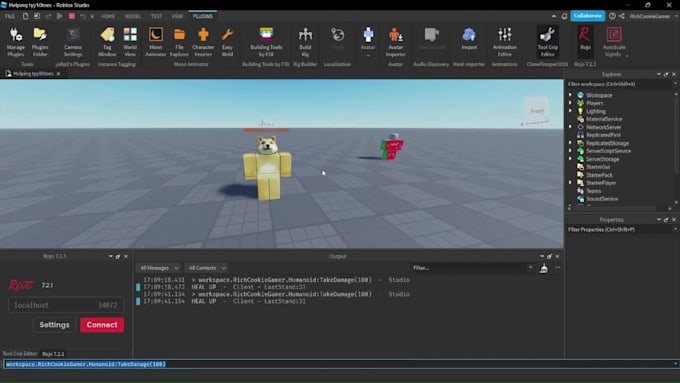Expand the ReplicatedStorage node

pos(570,143)
